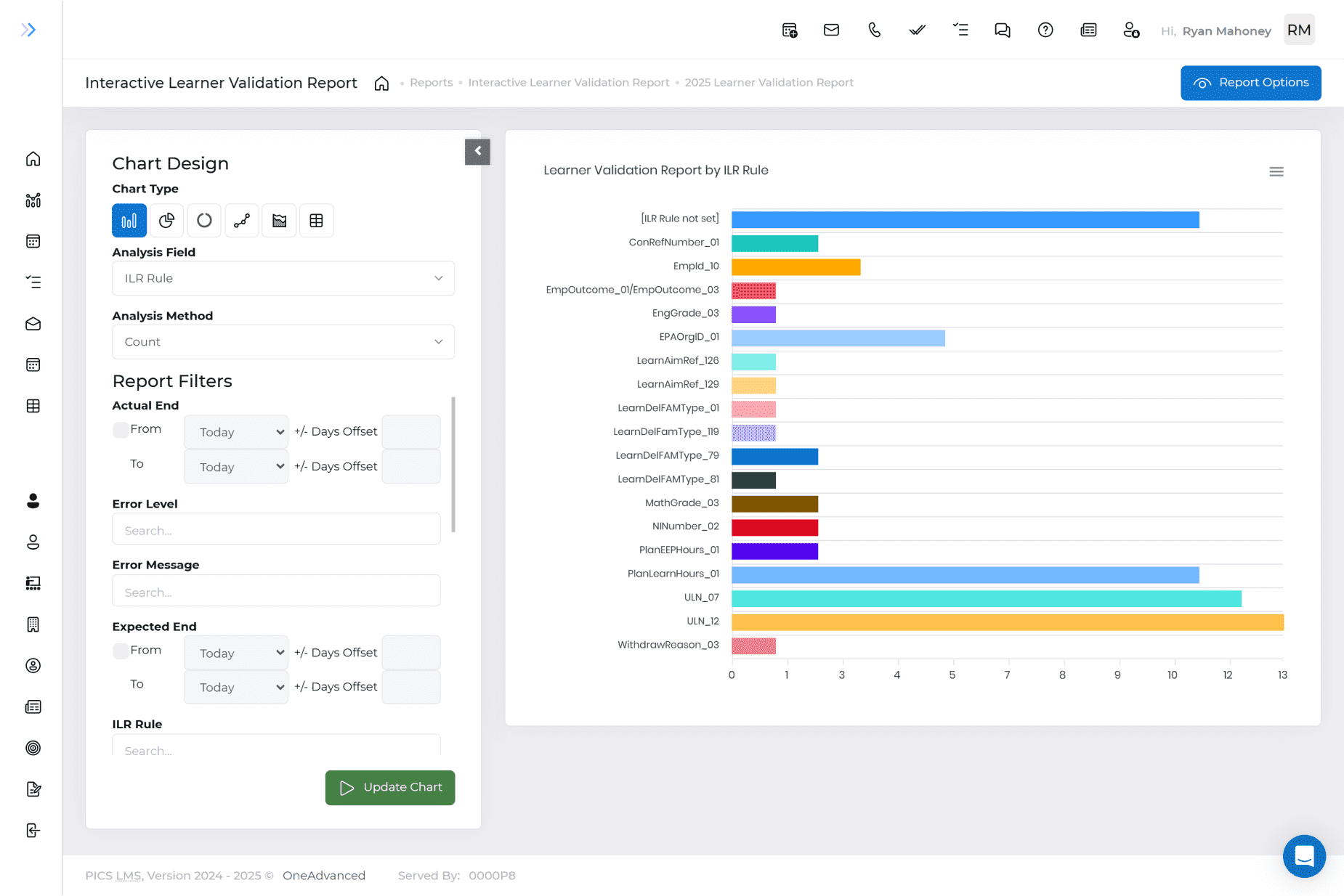Click the Update Chart button
This screenshot has width=1344, height=896.
pos(390,788)
